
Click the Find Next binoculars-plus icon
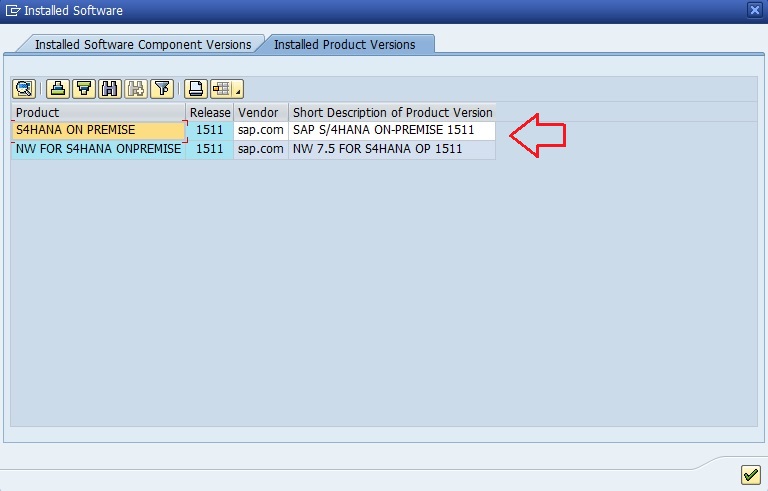[x=136, y=89]
